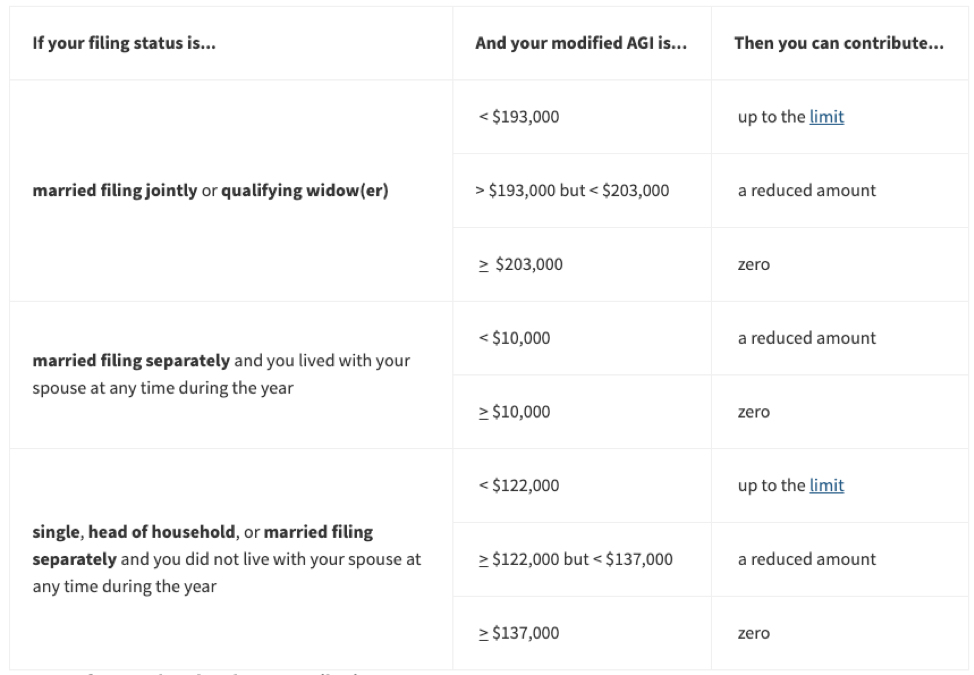Click 'a reduced amount' beside $122,000 but < $137,000
Viewport: 974px width, 675px height.
[807, 559]
